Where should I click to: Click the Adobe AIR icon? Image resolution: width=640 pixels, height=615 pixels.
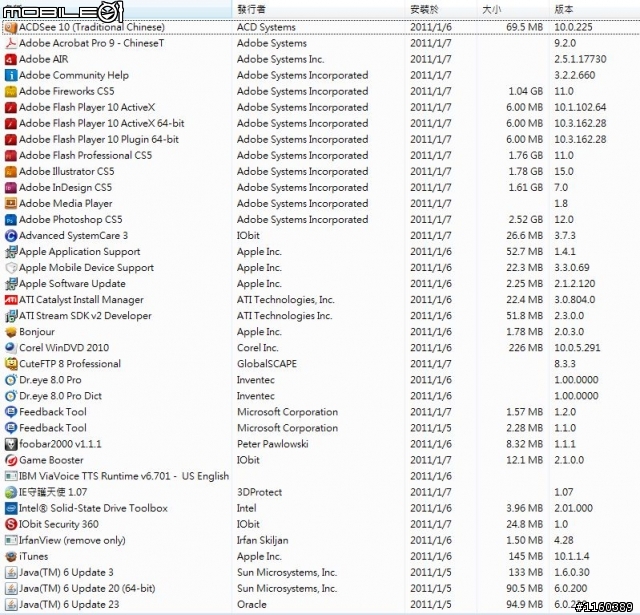(x=11, y=59)
